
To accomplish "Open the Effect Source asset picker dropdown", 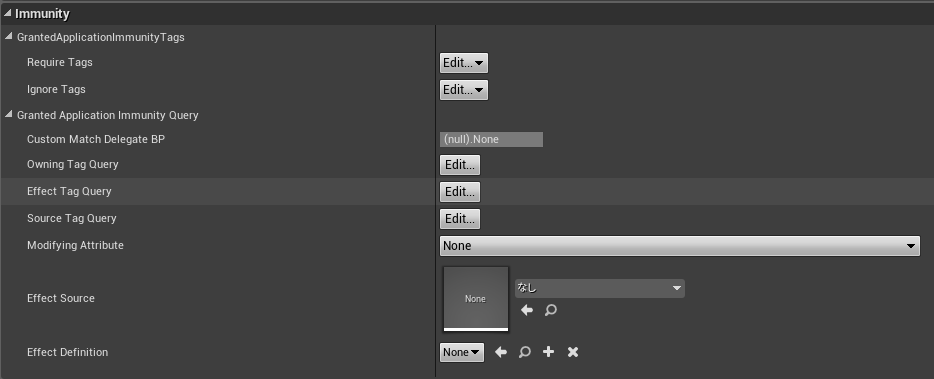I will pyautogui.click(x=599, y=288).
